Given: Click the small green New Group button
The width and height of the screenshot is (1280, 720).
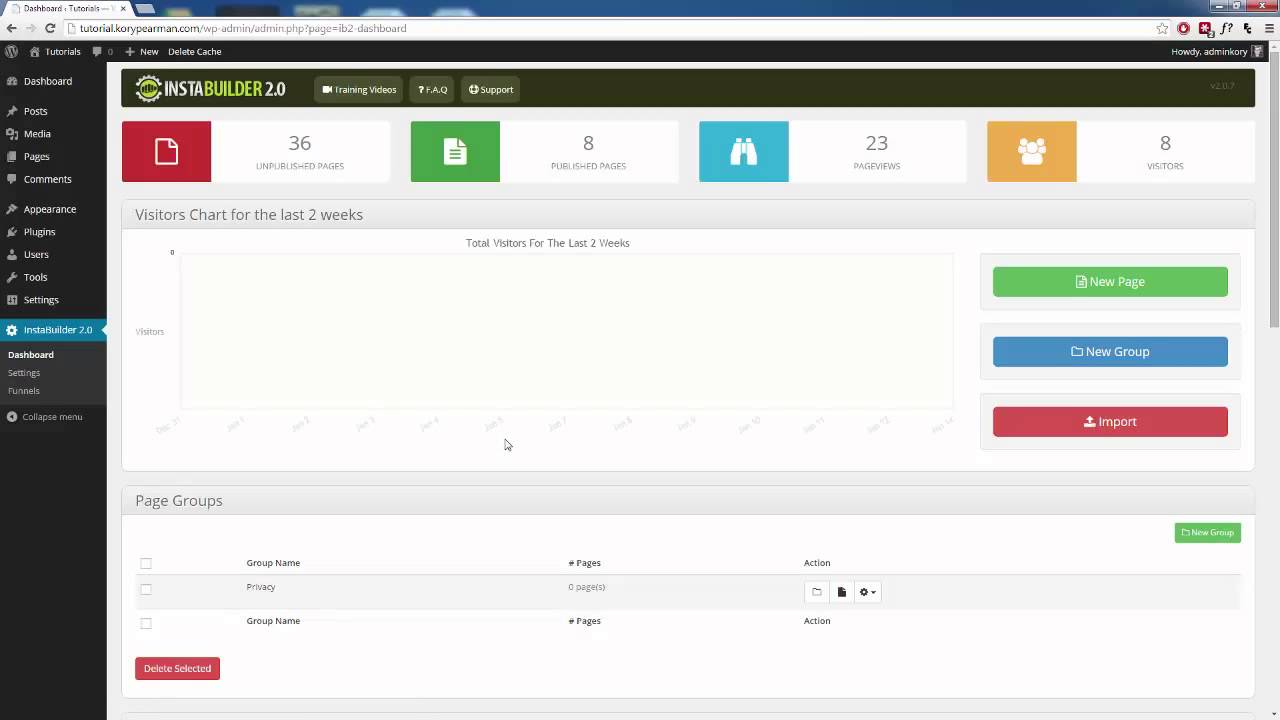Looking at the screenshot, I should 1208,533.
